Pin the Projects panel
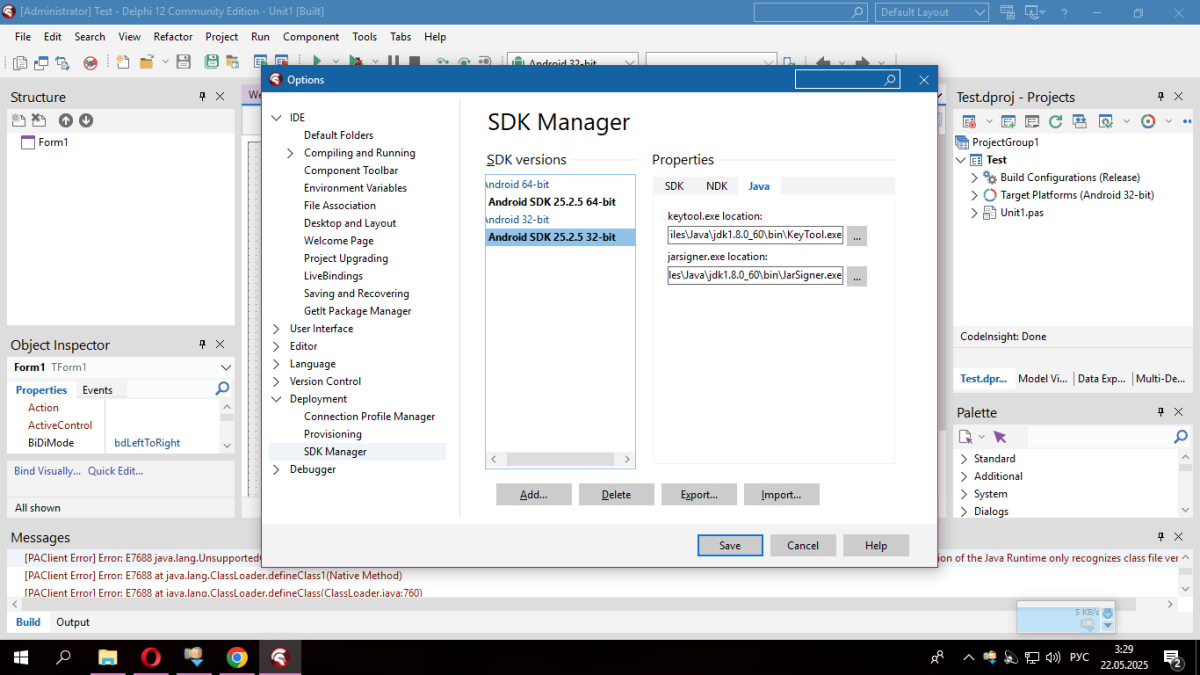This screenshot has width=1200, height=675. [1161, 97]
